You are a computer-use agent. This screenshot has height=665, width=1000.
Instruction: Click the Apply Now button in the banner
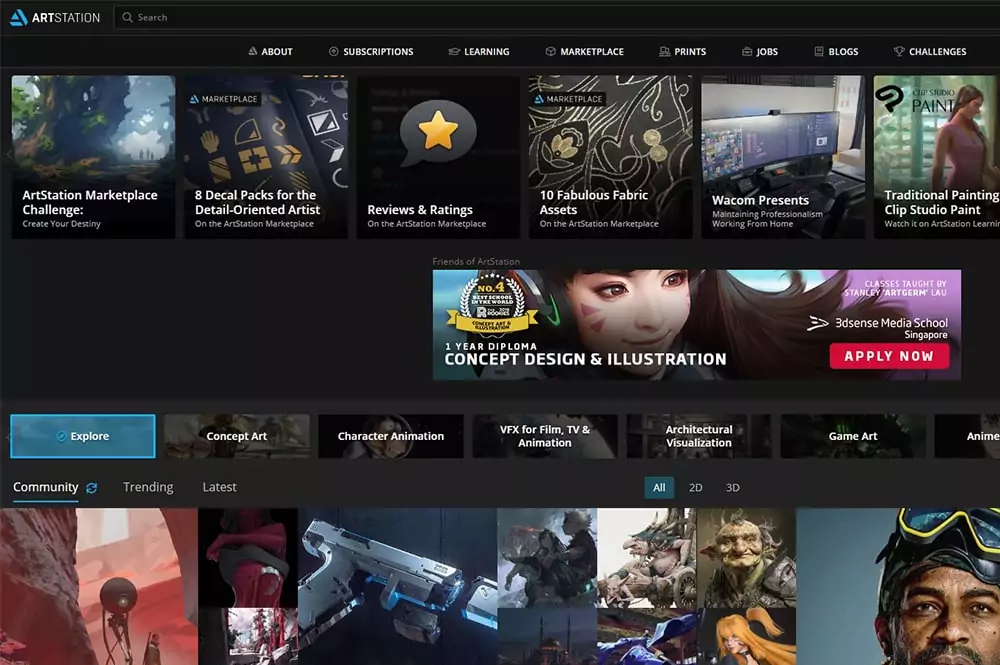pos(889,356)
